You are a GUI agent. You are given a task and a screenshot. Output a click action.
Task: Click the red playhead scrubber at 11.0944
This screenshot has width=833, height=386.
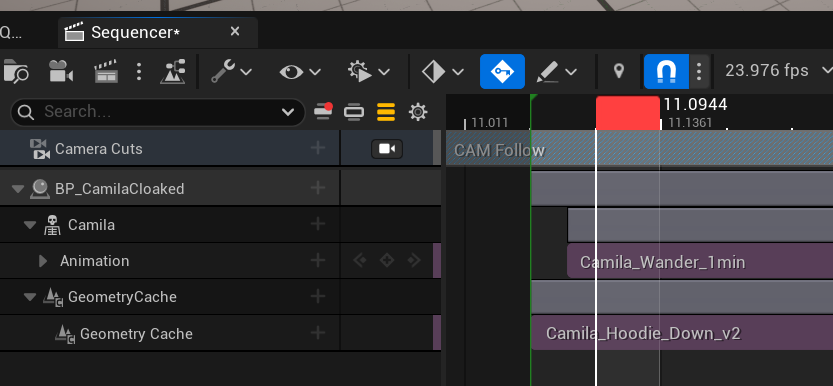coord(627,113)
